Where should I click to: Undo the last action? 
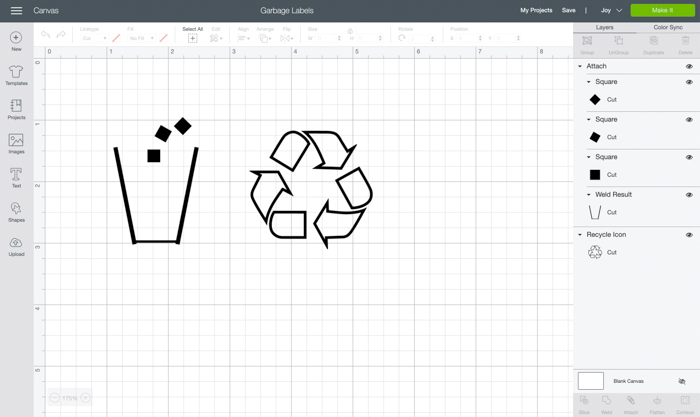46,34
